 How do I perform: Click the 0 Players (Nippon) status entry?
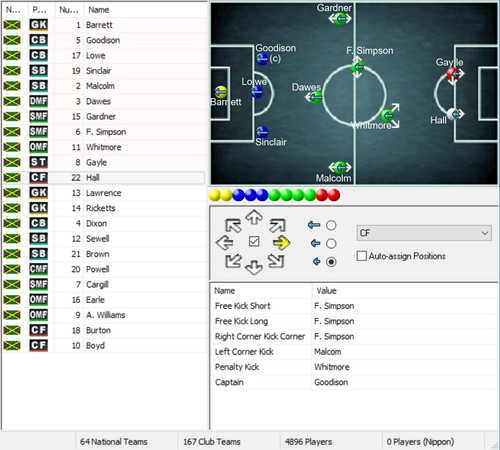[x=420, y=442]
